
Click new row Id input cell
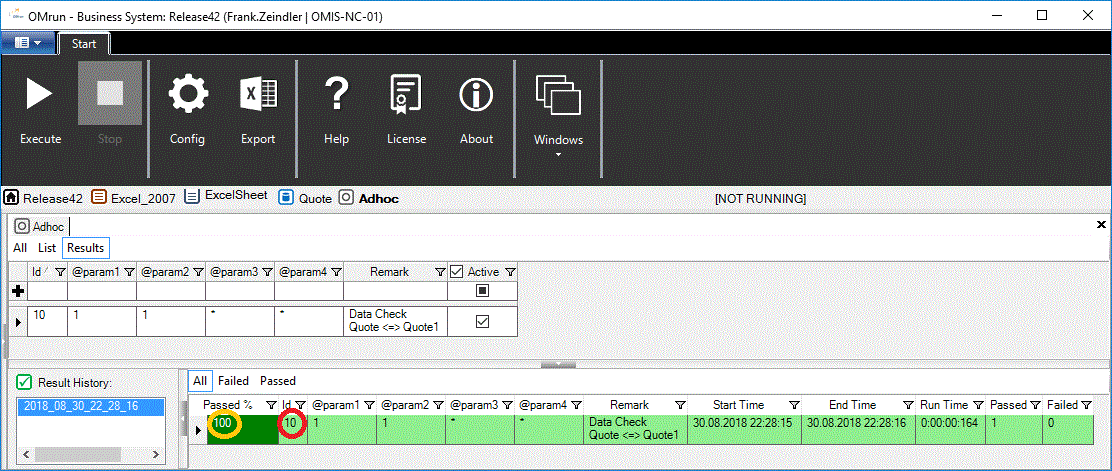point(48,291)
